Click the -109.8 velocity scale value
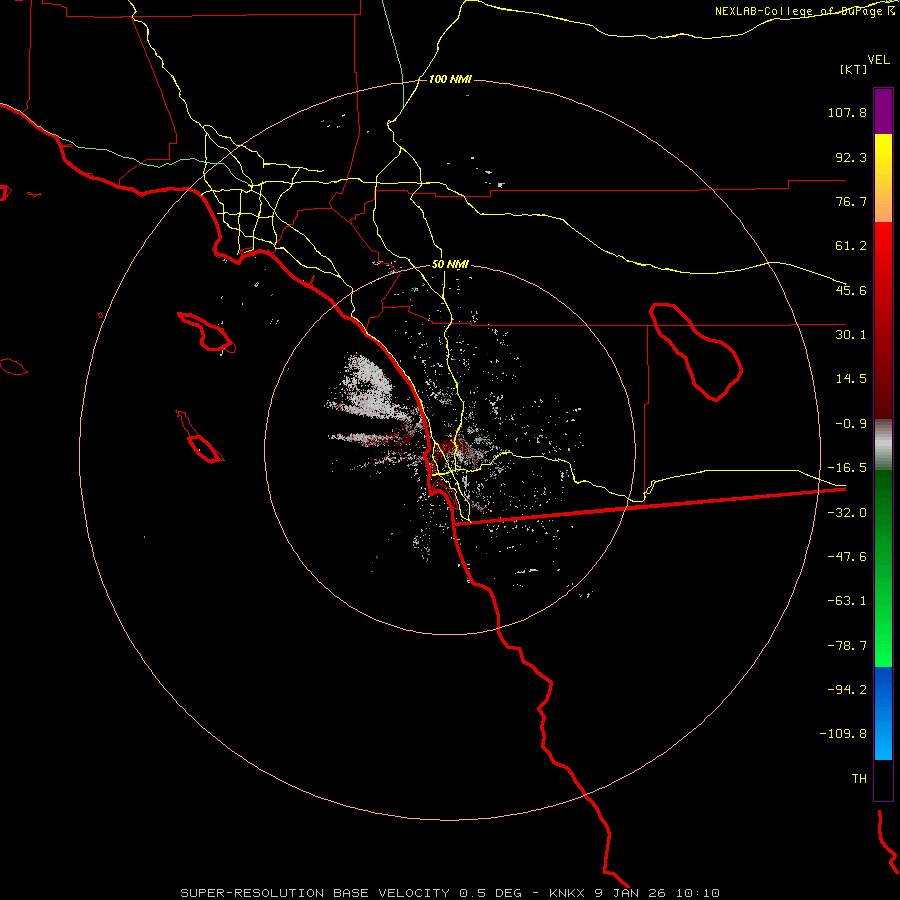Viewport: 900px width, 900px height. pos(843,734)
